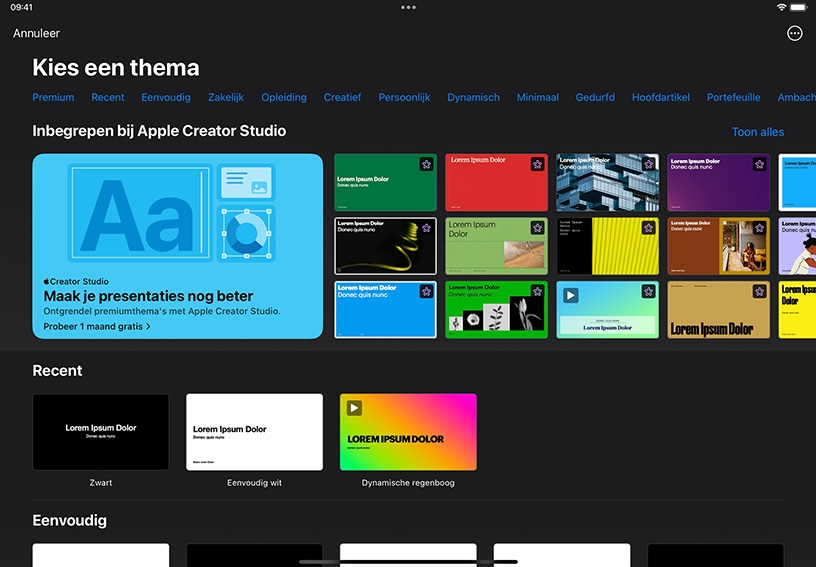Tap the play icon on the teal gradient theme
The height and width of the screenshot is (567, 816).
tap(570, 295)
